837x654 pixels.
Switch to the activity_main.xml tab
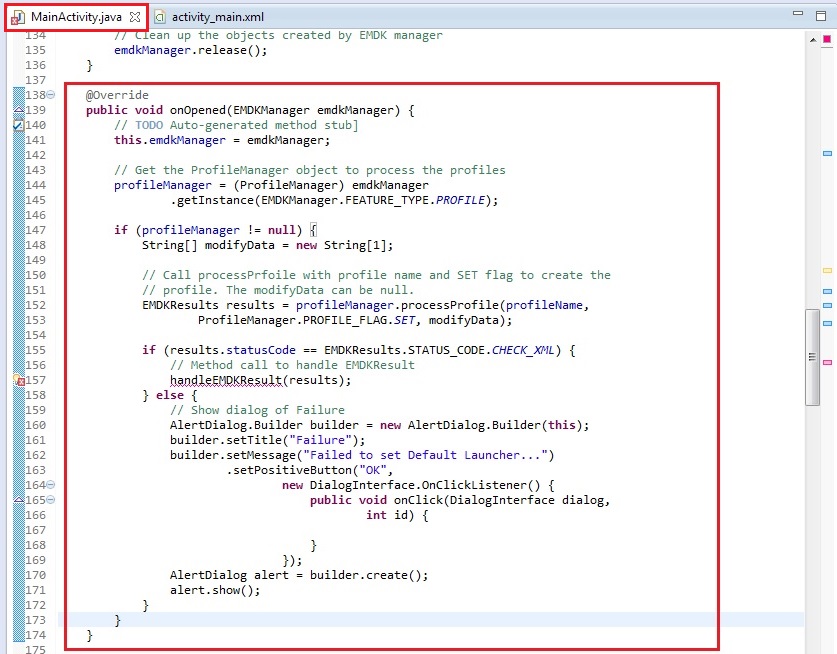click(x=217, y=17)
